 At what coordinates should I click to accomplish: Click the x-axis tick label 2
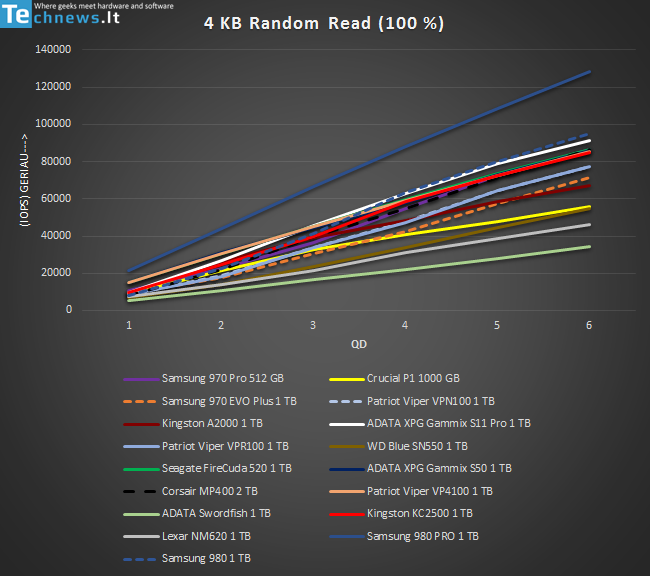click(221, 325)
